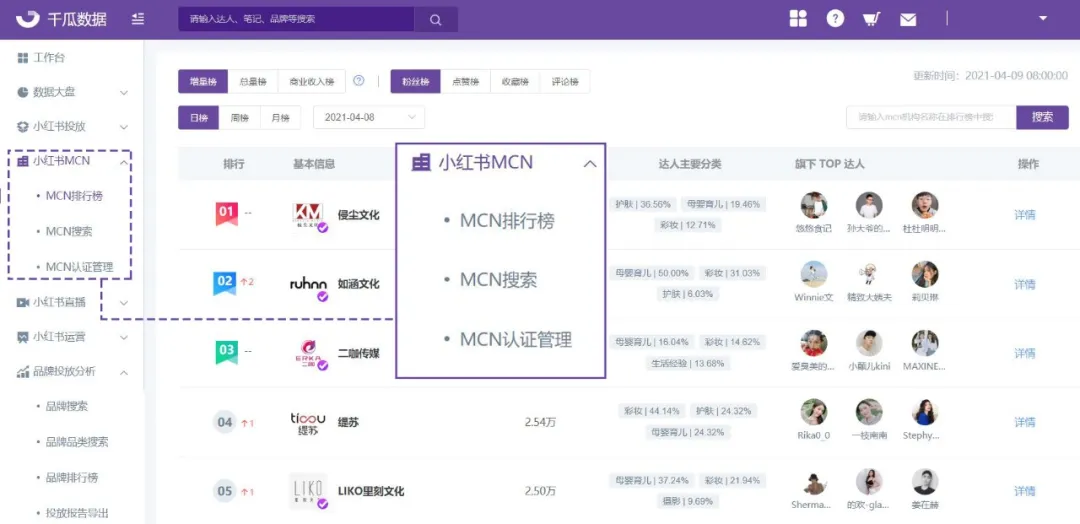Screen dimensions: 1080x524
Task: Switch to the 增量榜 tab
Action: click(x=203, y=81)
